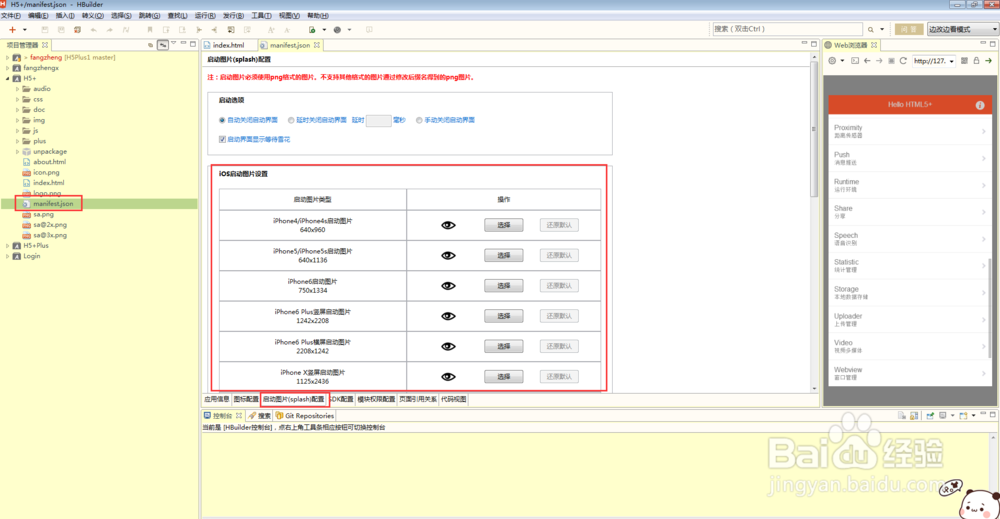The width and height of the screenshot is (1000, 519).
Task: Open the 边改边看模式 view mode combo box
Action: (963, 29)
